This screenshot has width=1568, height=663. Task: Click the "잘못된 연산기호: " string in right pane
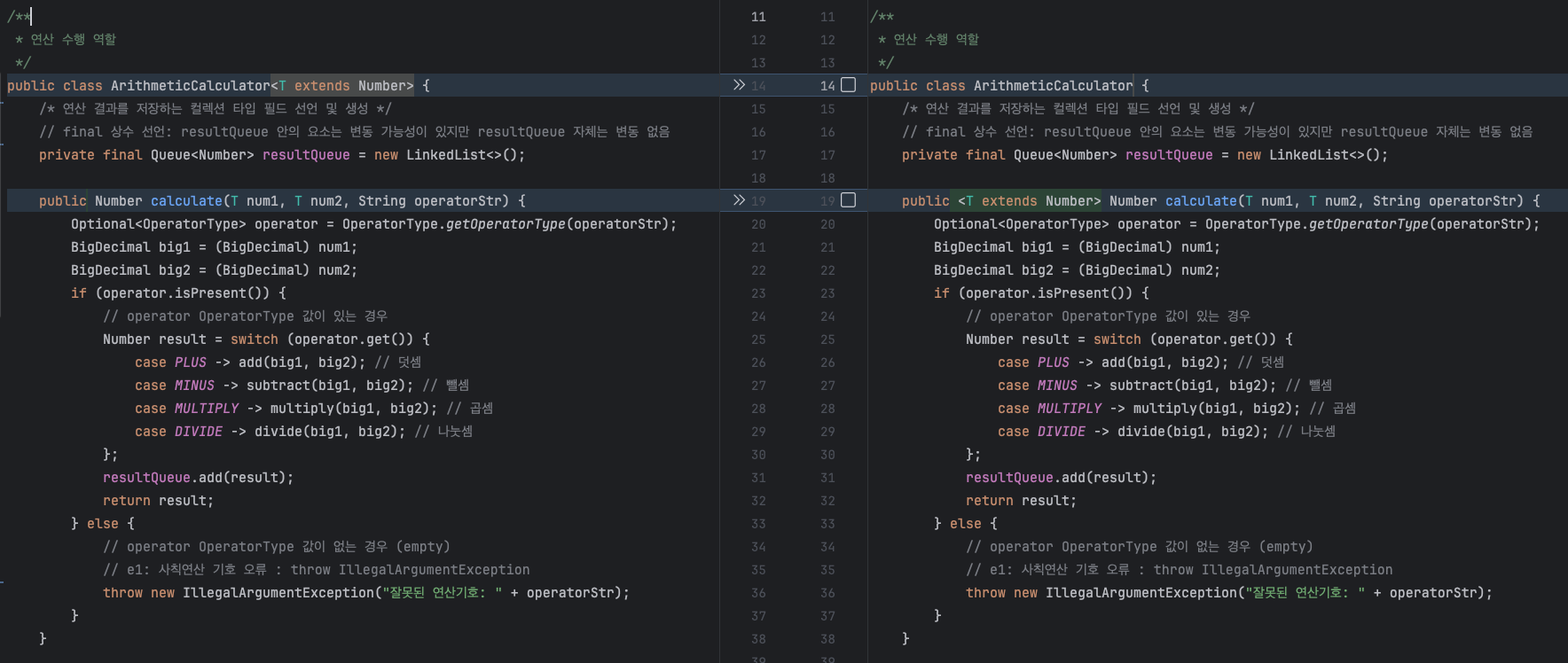click(x=1305, y=593)
